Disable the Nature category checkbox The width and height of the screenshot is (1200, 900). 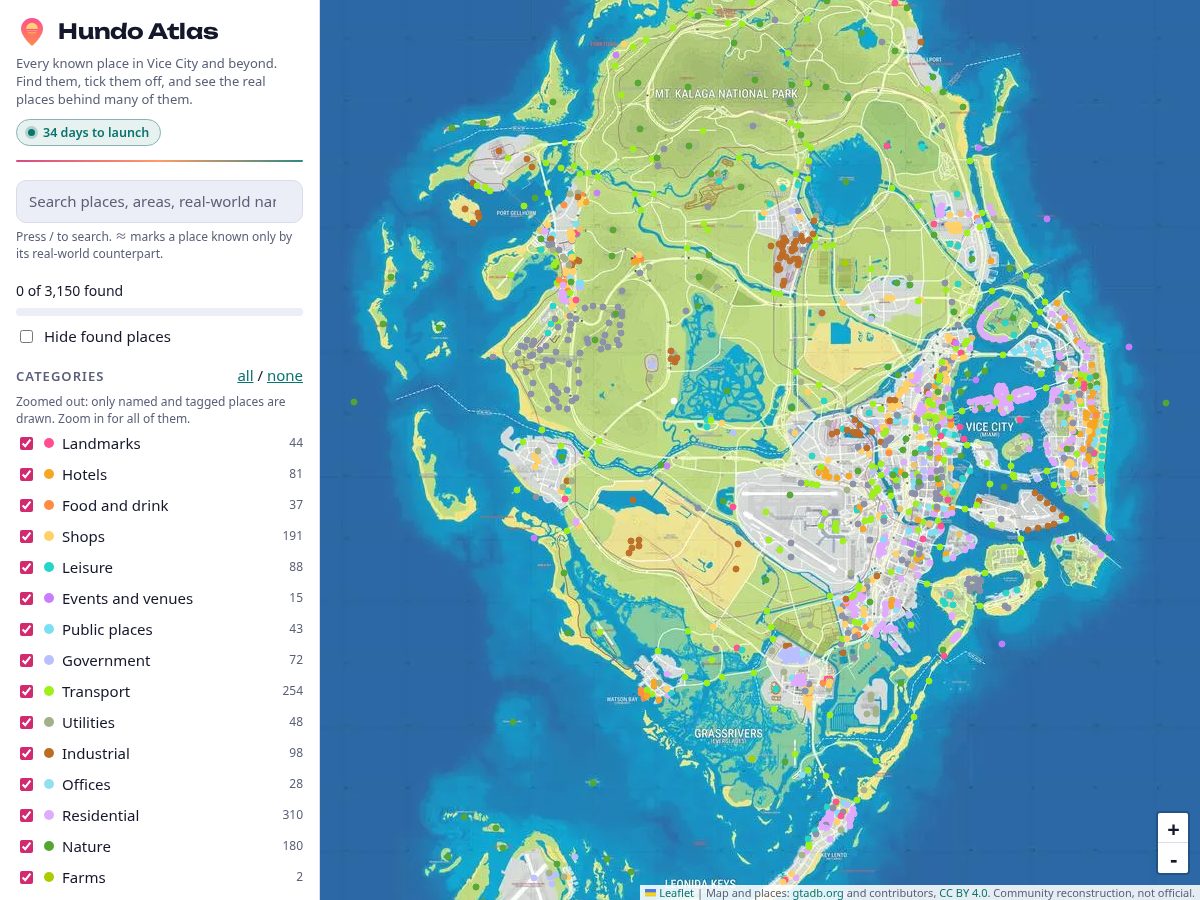(x=27, y=847)
